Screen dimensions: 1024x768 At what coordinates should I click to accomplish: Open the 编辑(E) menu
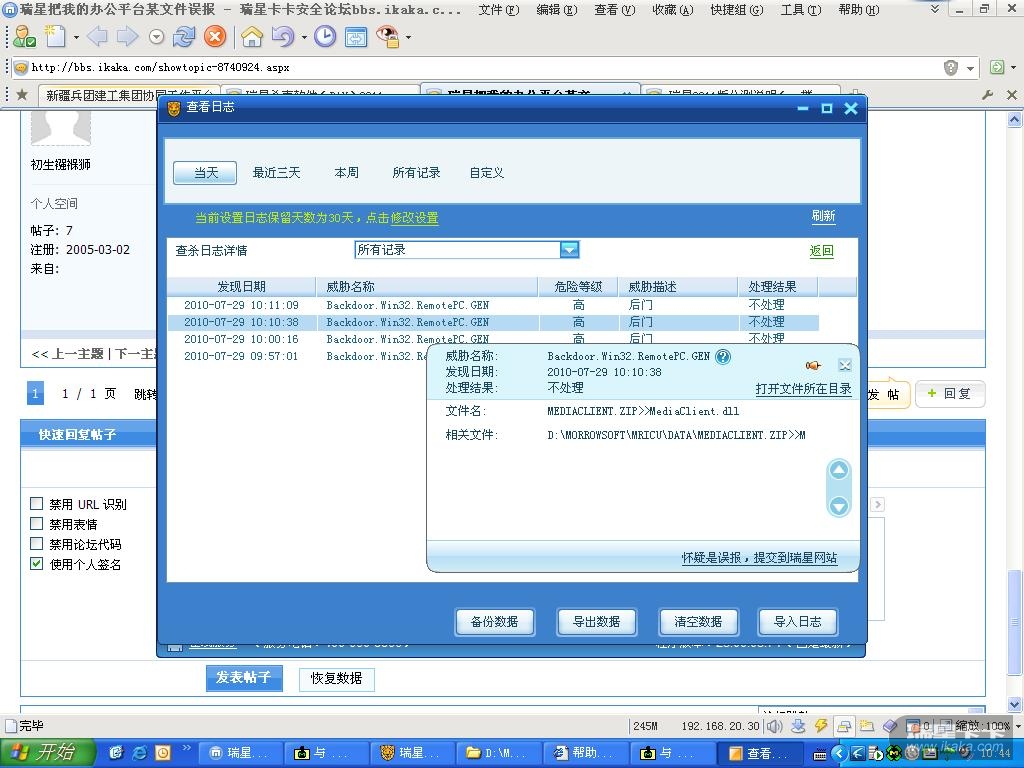pyautogui.click(x=556, y=10)
